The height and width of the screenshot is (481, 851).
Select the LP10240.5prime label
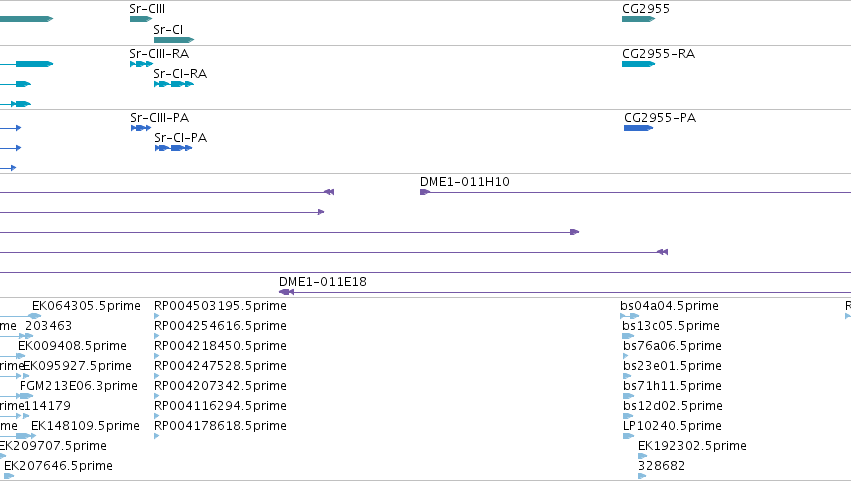click(x=672, y=426)
